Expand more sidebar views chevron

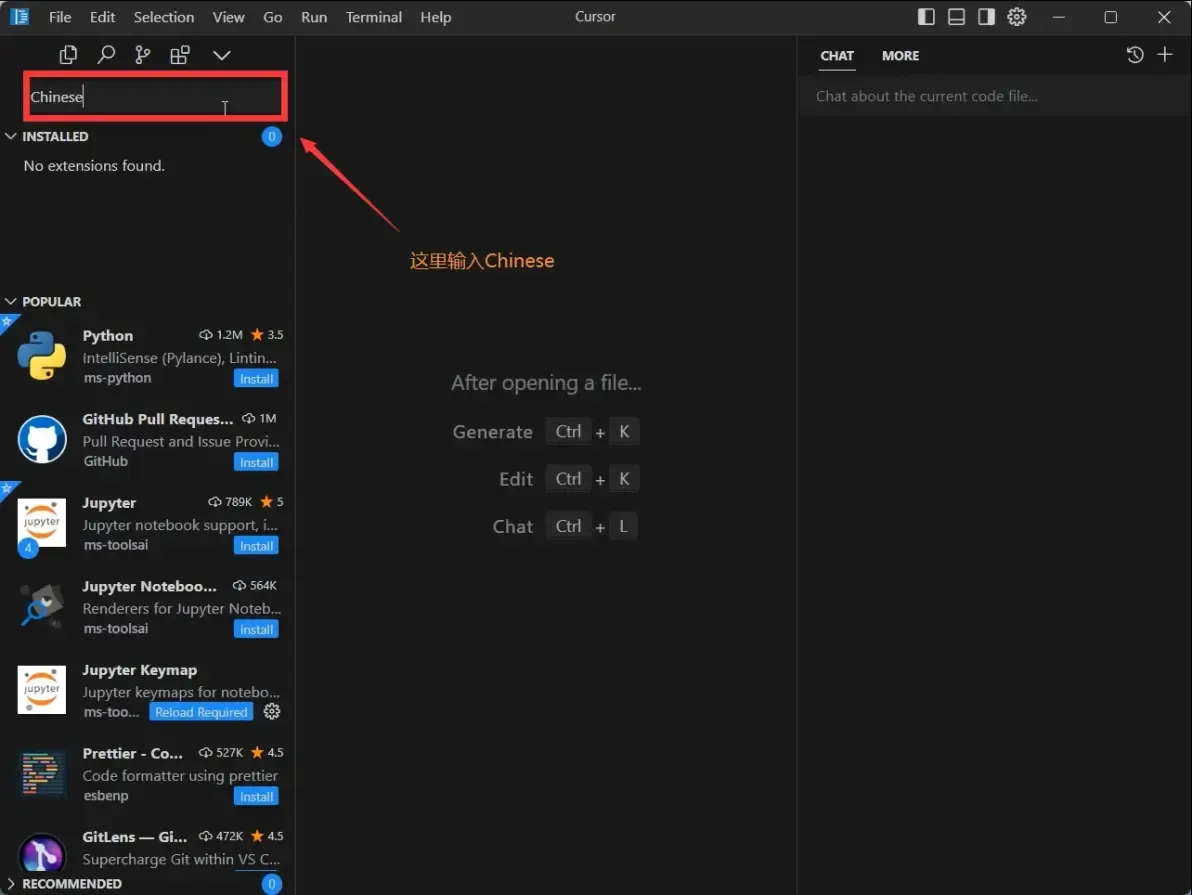(x=222, y=55)
